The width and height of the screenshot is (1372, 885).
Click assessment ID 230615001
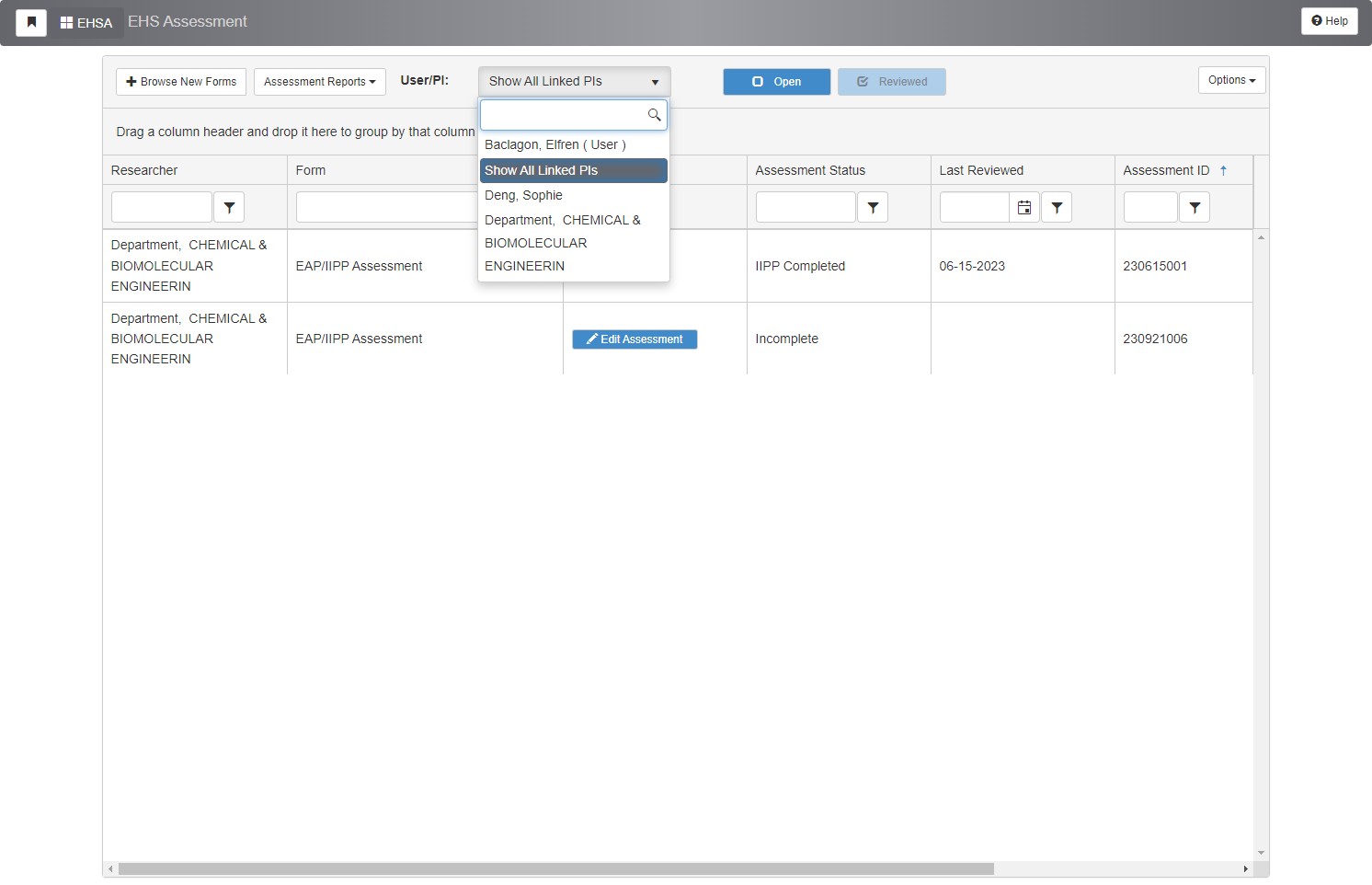[x=1155, y=266]
